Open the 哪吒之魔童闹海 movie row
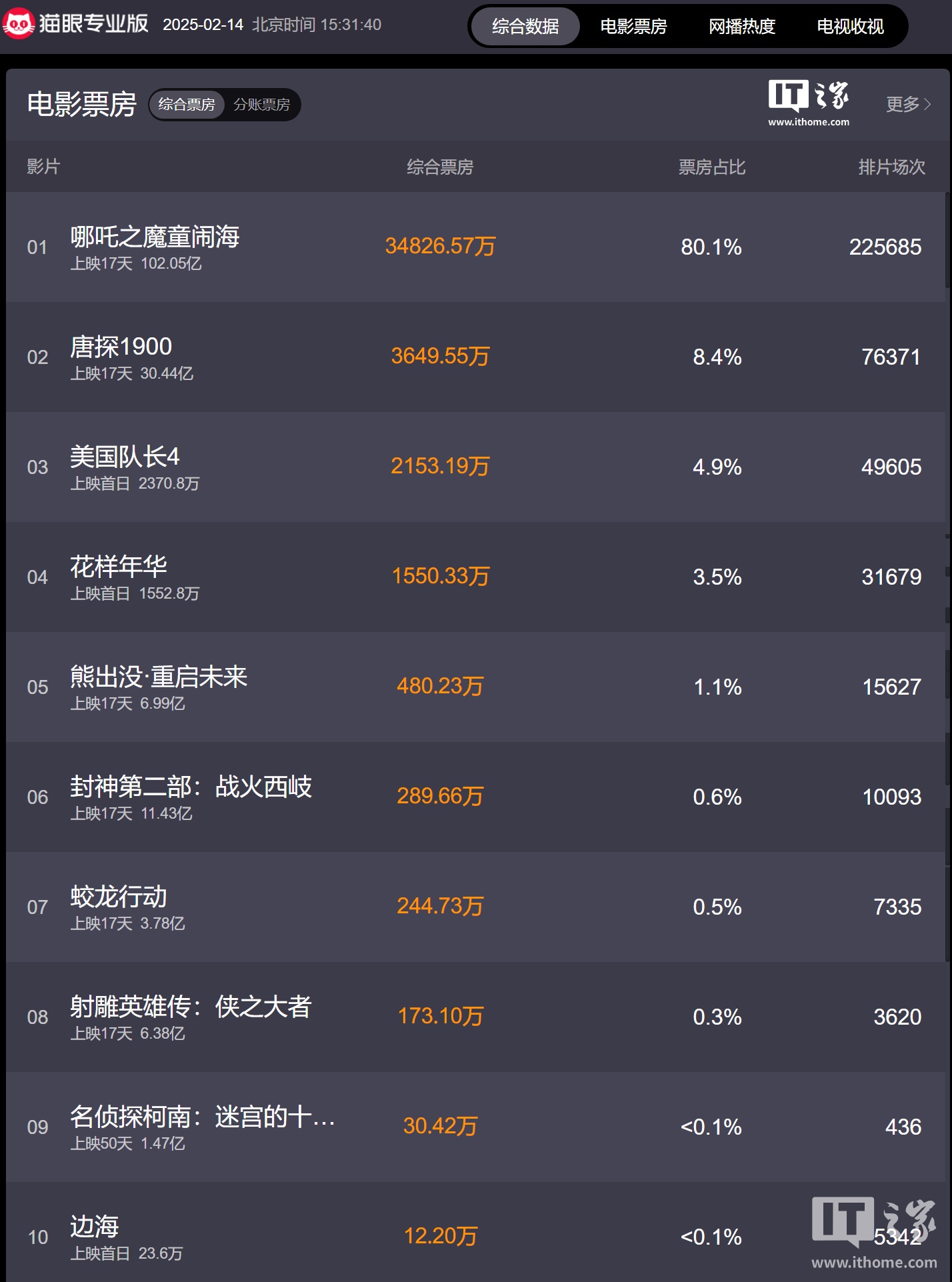Screen dimensions: 952x1282 [x=155, y=237]
